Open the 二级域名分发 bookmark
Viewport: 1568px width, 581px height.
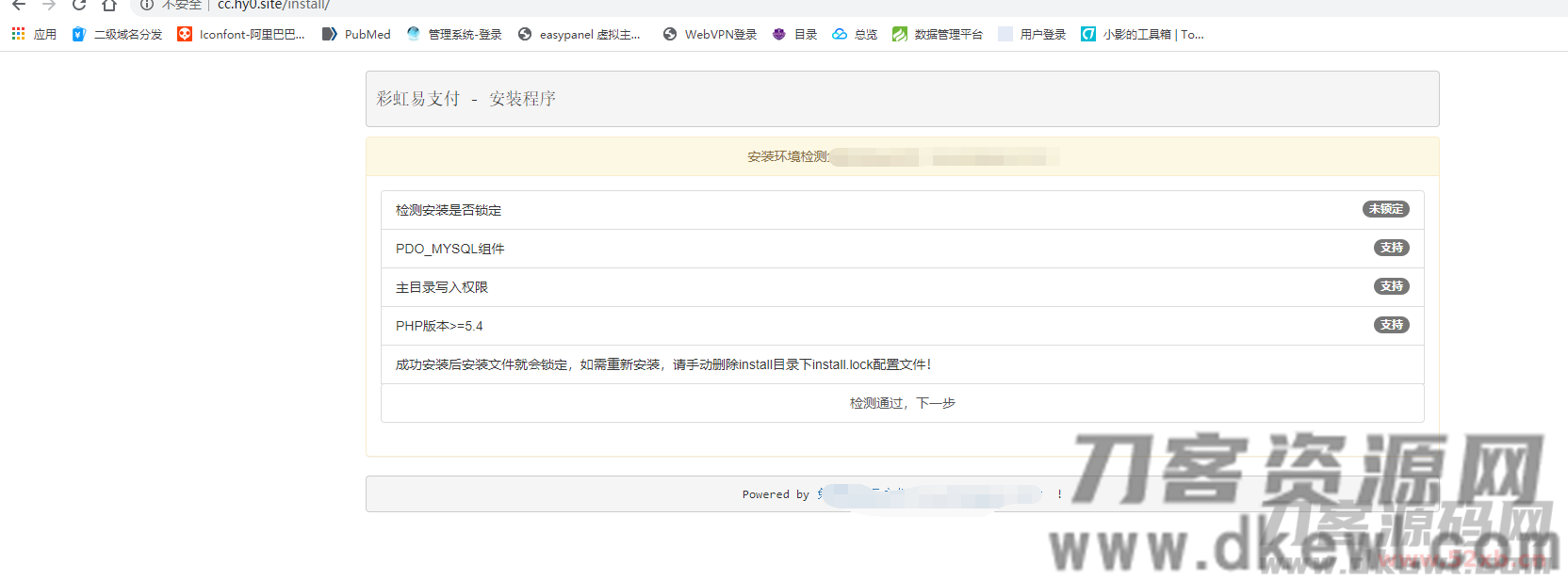pyautogui.click(x=117, y=34)
